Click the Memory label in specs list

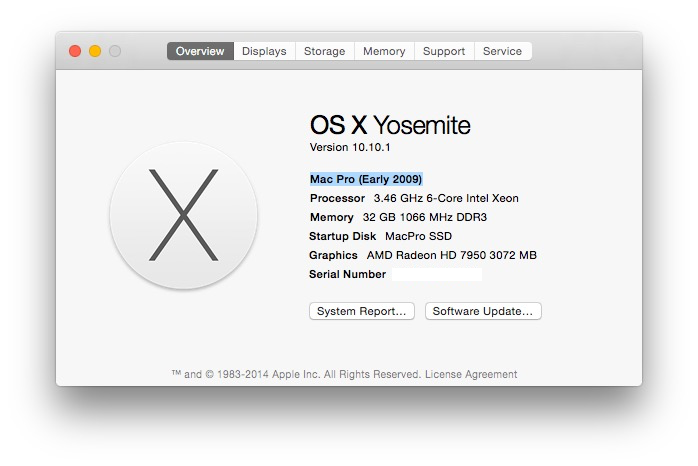pyautogui.click(x=332, y=217)
